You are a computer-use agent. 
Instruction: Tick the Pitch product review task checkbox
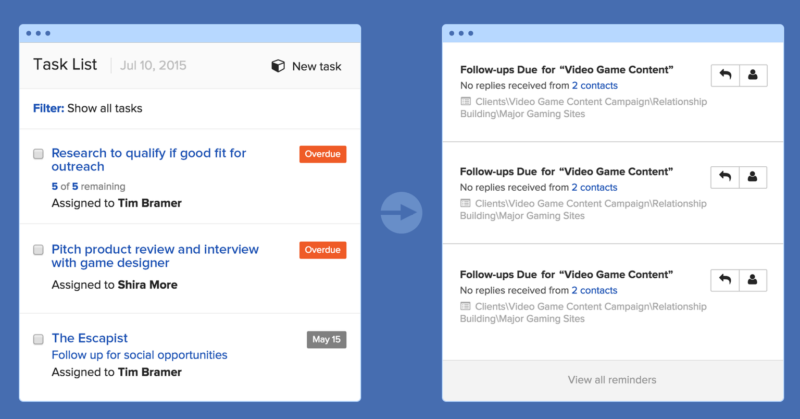point(38,250)
